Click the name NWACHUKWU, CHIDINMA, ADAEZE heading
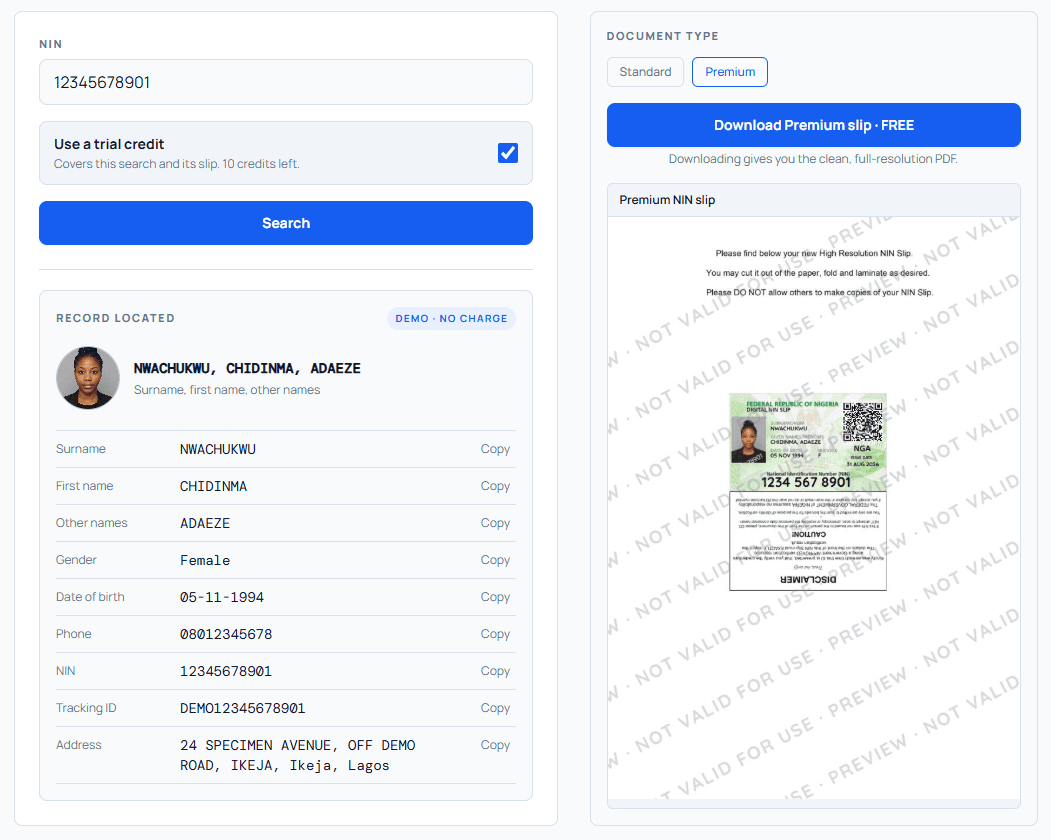Screen dimensions: 1051x840 247,368
